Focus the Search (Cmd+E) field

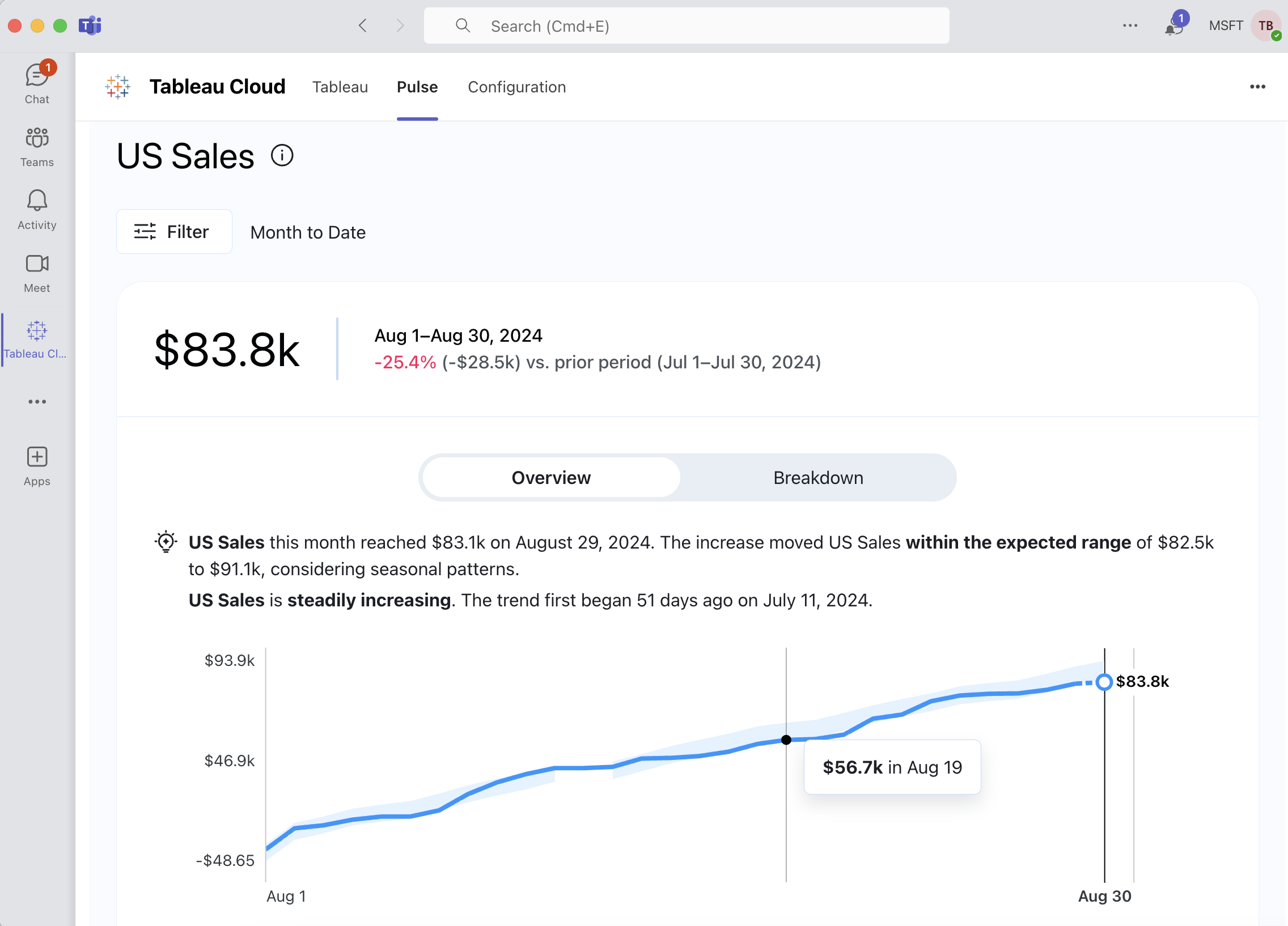pyautogui.click(x=686, y=26)
